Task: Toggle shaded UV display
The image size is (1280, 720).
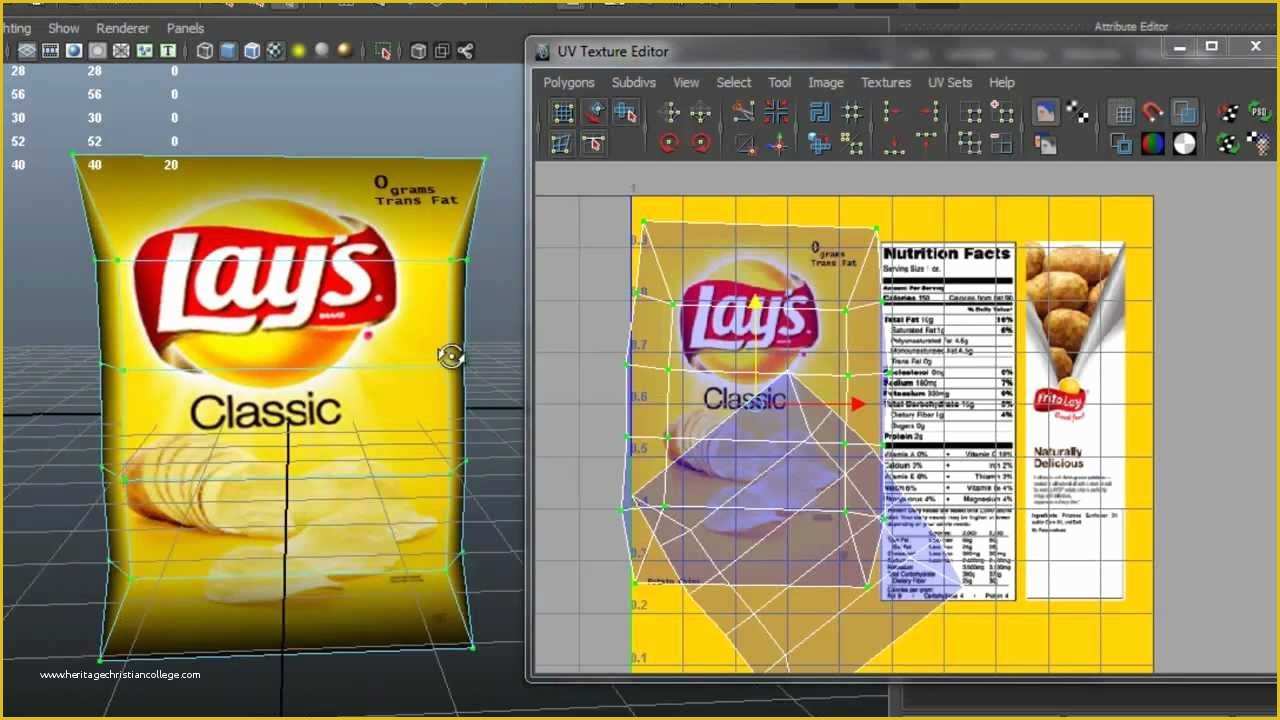Action: point(1185,112)
